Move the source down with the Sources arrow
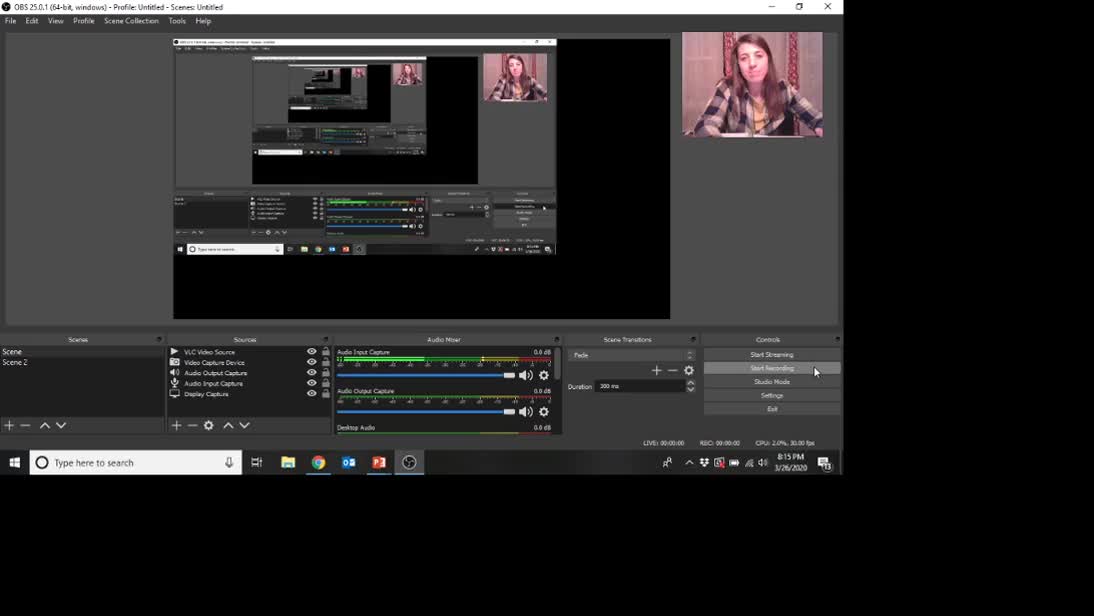Viewport: 1094px width, 616px height. [244, 425]
